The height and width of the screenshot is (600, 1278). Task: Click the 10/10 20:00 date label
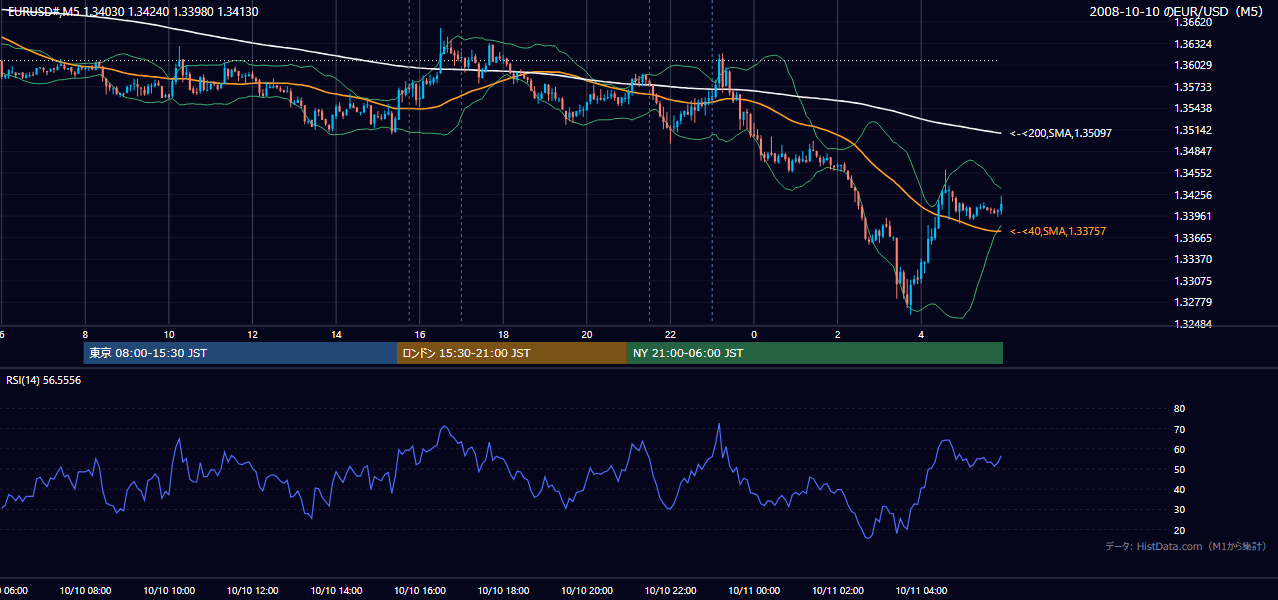pos(587,591)
